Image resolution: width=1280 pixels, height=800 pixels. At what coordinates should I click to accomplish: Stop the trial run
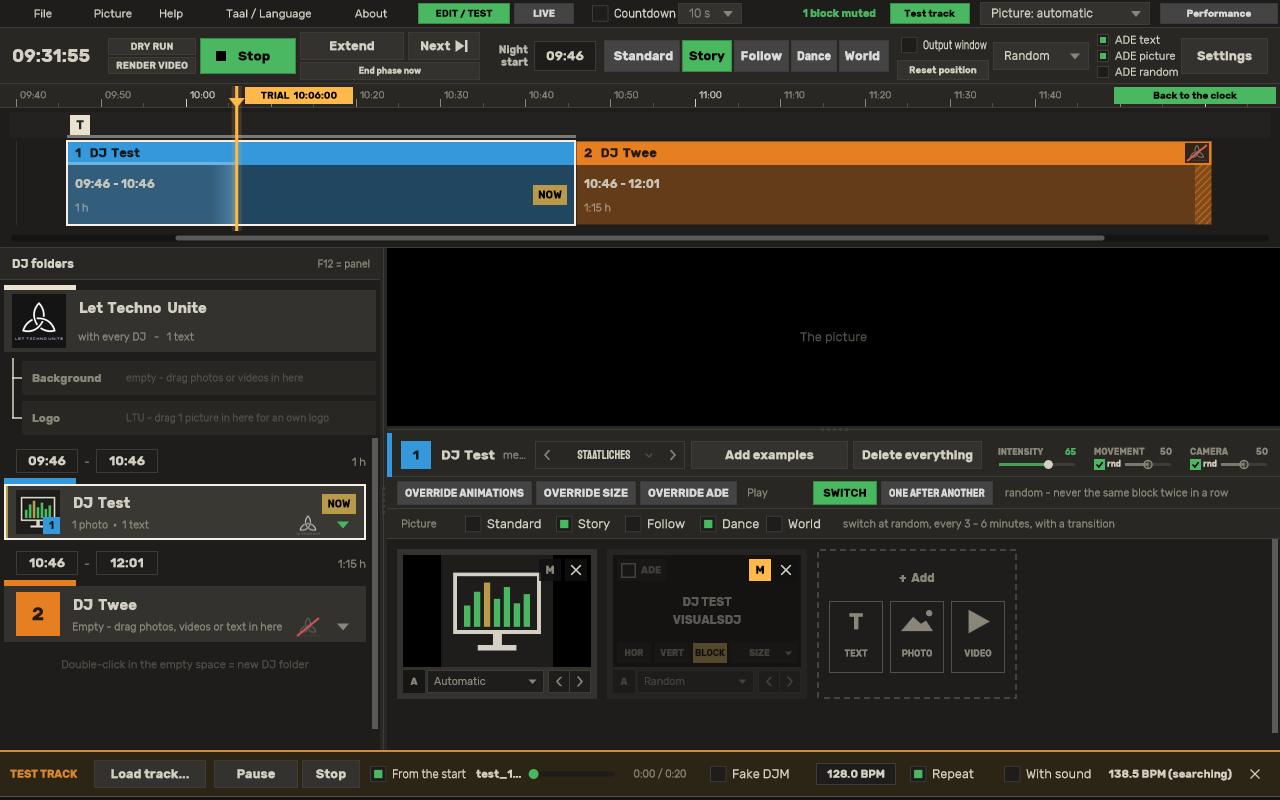point(248,56)
